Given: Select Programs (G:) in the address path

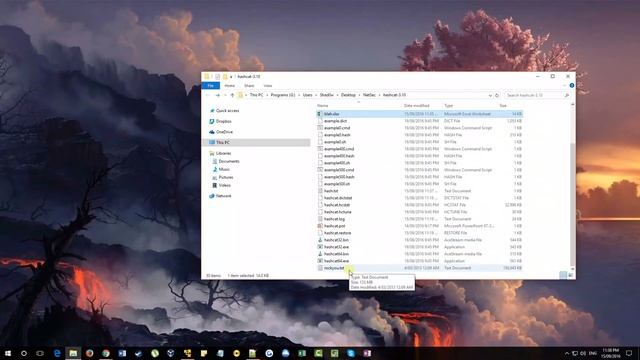Looking at the screenshot, I should click(x=282, y=95).
